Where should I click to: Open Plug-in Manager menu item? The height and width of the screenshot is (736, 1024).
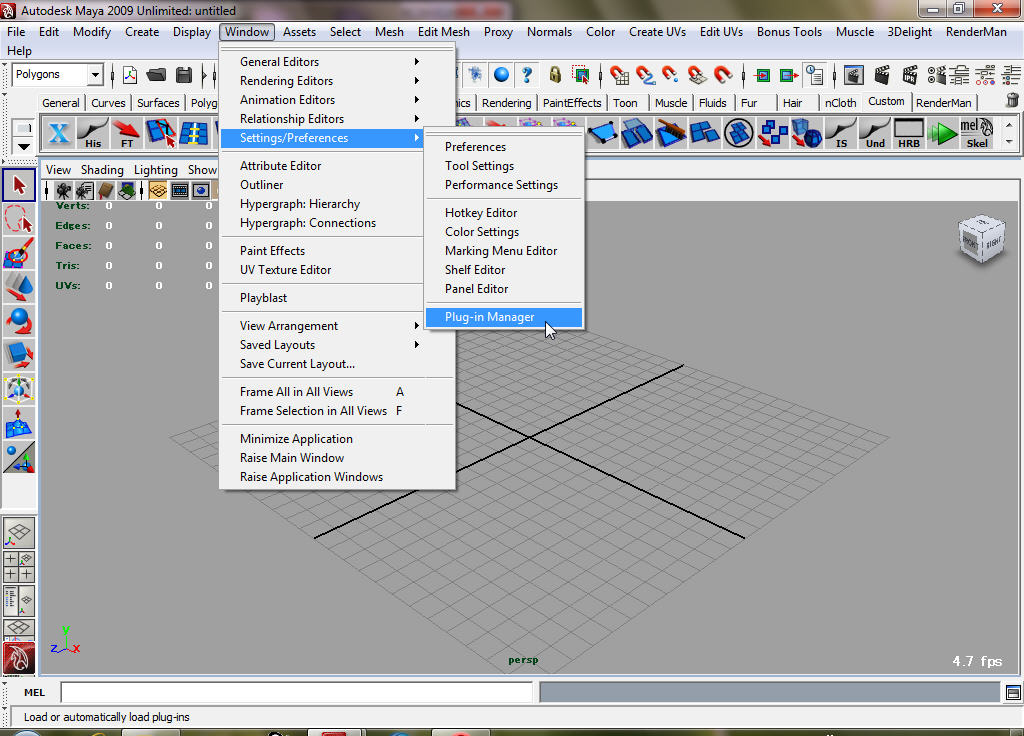click(504, 317)
